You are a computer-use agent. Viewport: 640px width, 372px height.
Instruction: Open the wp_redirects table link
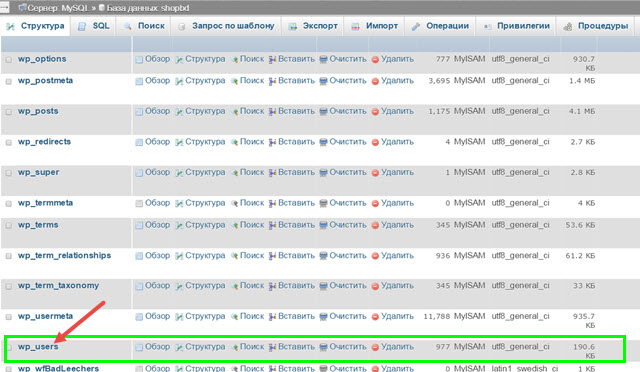(44, 142)
